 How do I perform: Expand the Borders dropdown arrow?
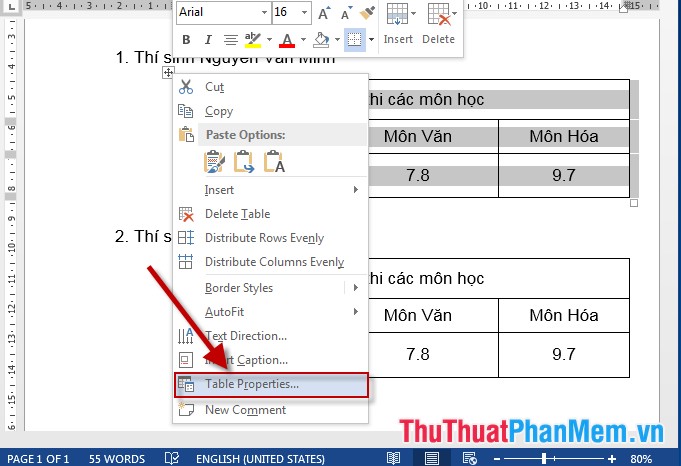pos(371,40)
